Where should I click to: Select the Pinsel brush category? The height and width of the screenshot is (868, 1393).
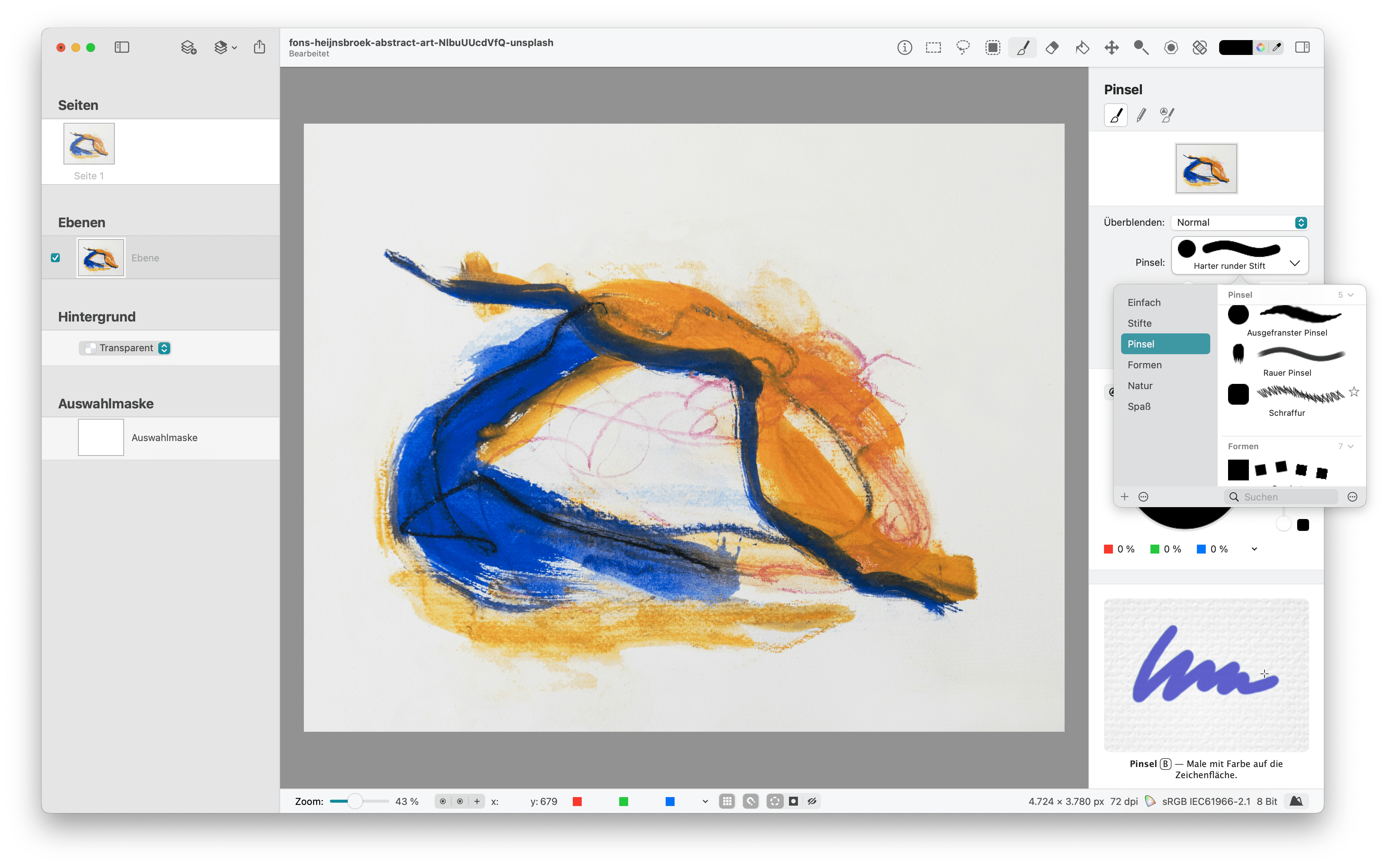tap(1165, 344)
